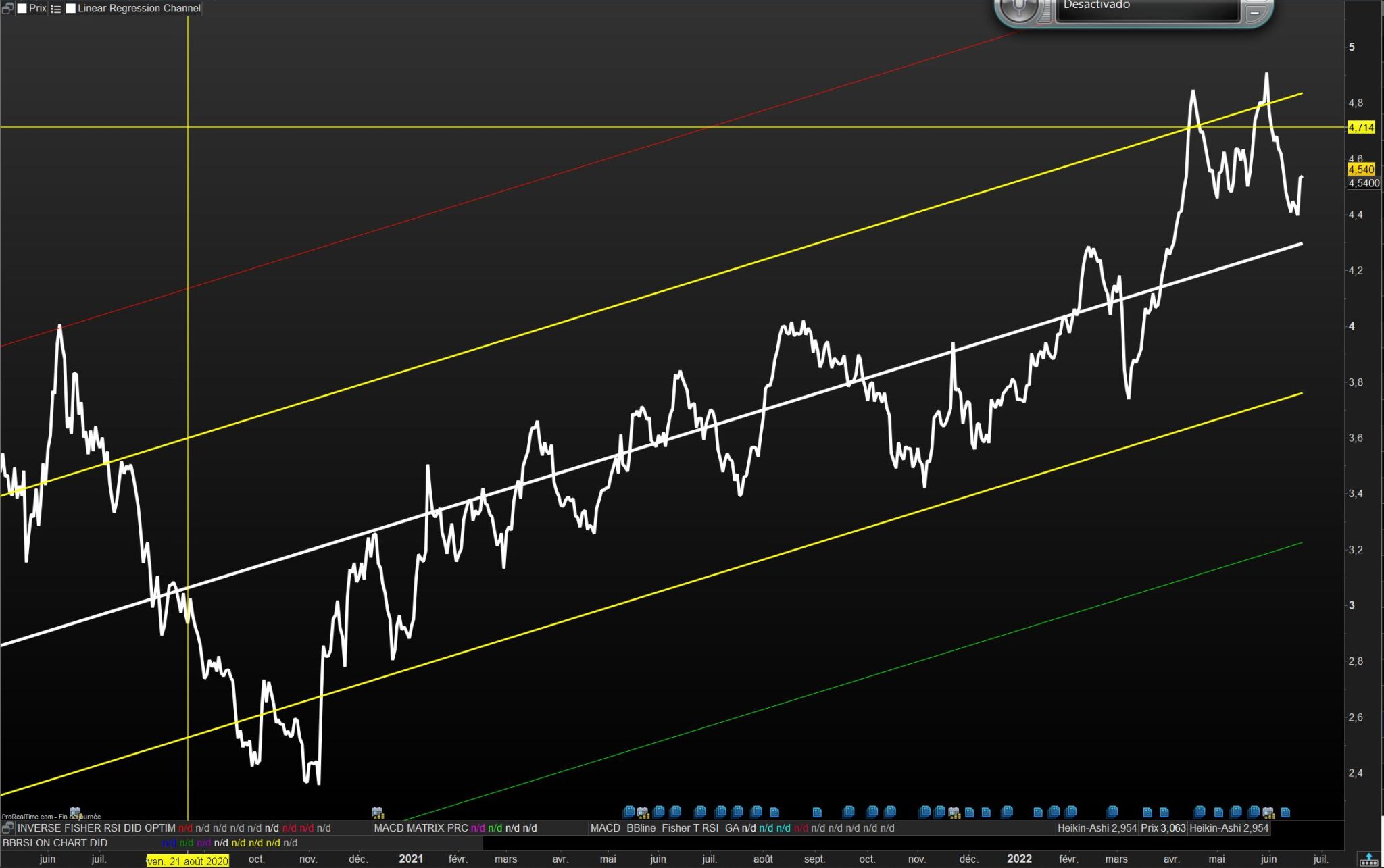Toggle the Prix checkbox
1384x868 pixels.
pos(22,9)
